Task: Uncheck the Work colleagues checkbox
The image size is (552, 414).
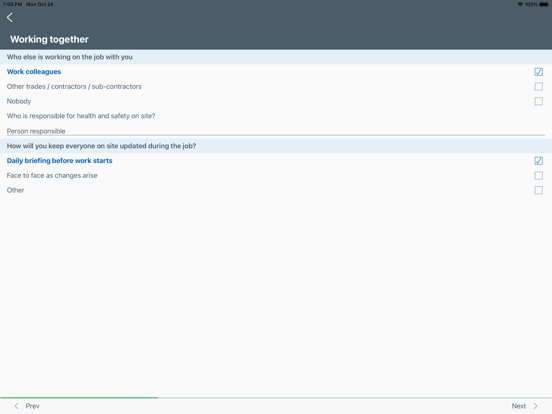Action: (x=538, y=72)
